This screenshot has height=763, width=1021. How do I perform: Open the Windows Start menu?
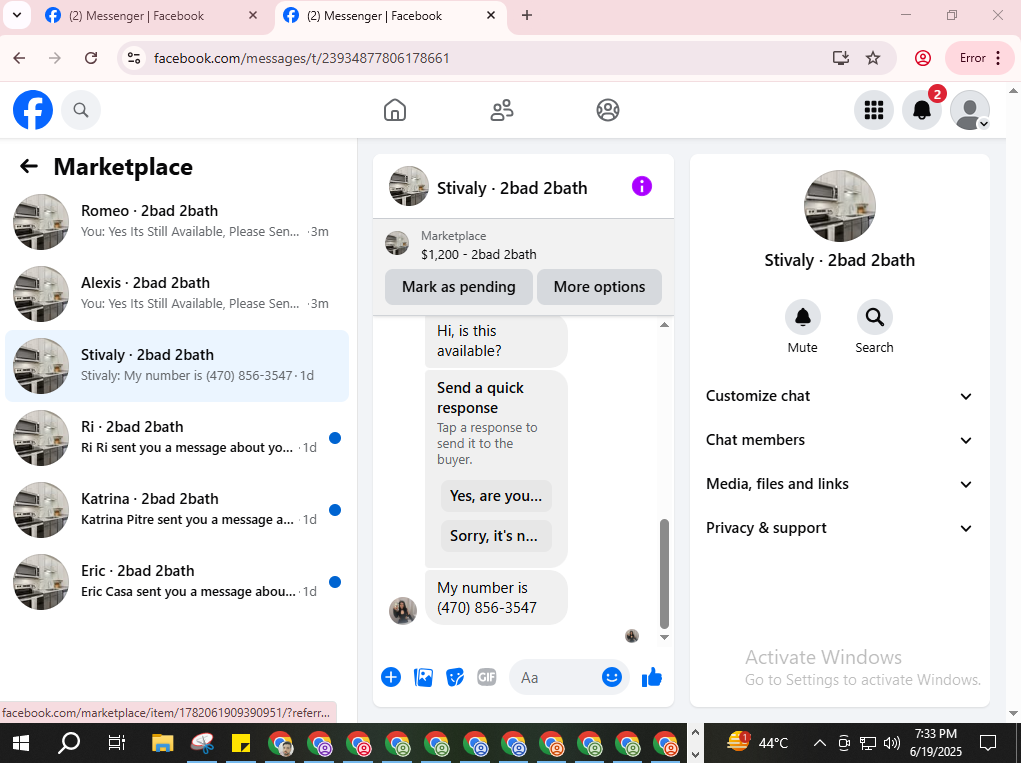tap(20, 743)
